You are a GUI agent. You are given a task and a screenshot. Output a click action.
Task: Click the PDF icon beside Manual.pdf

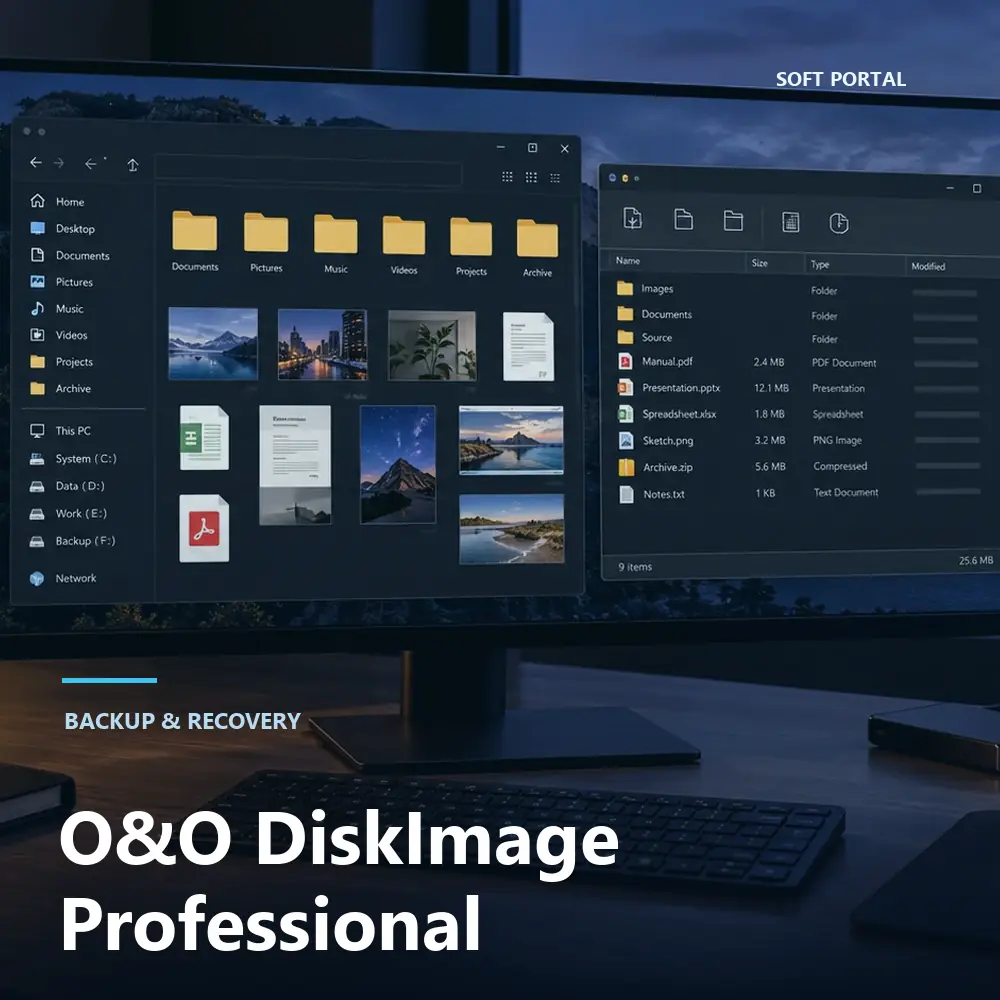click(625, 362)
